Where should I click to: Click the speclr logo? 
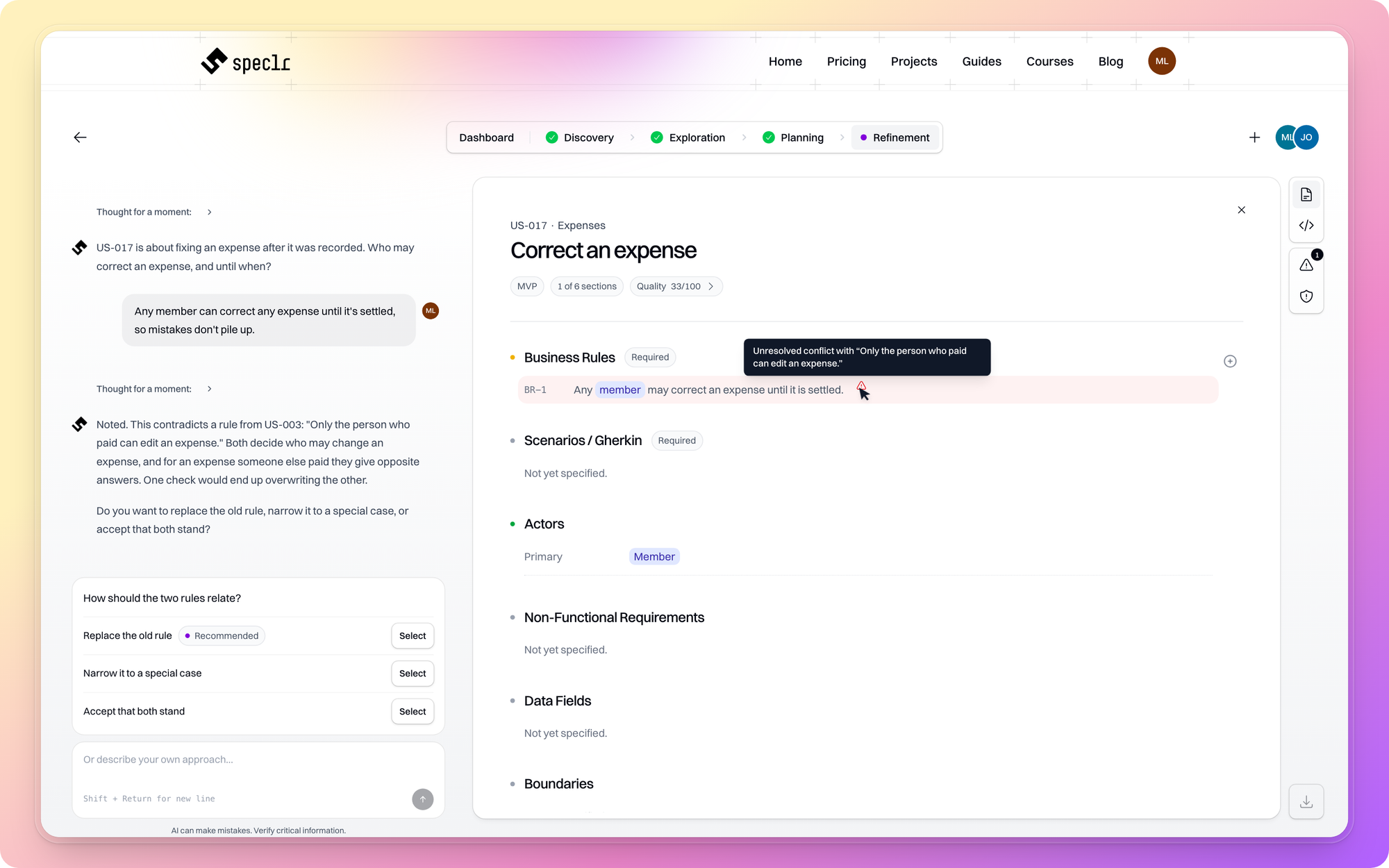(245, 62)
